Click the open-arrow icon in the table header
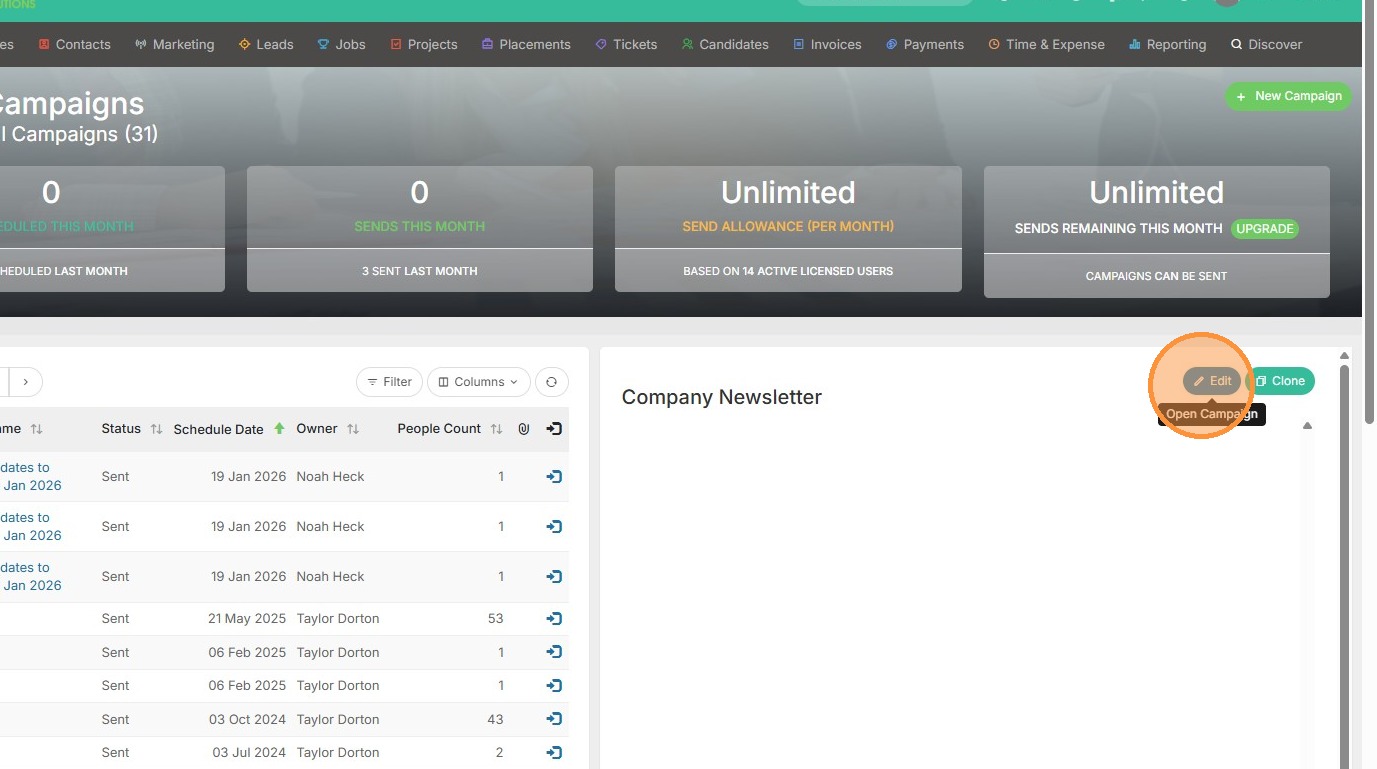Screen dimensions: 1377x769 [554, 429]
